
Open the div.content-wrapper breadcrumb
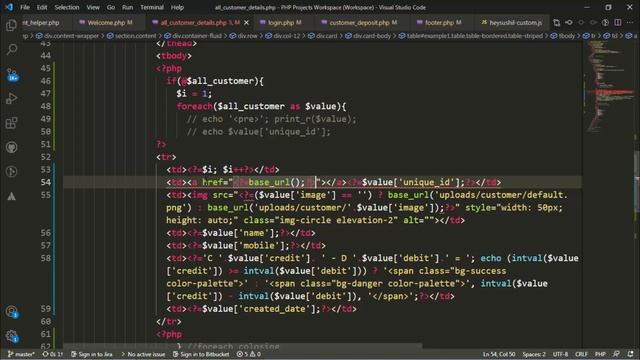(x=68, y=36)
